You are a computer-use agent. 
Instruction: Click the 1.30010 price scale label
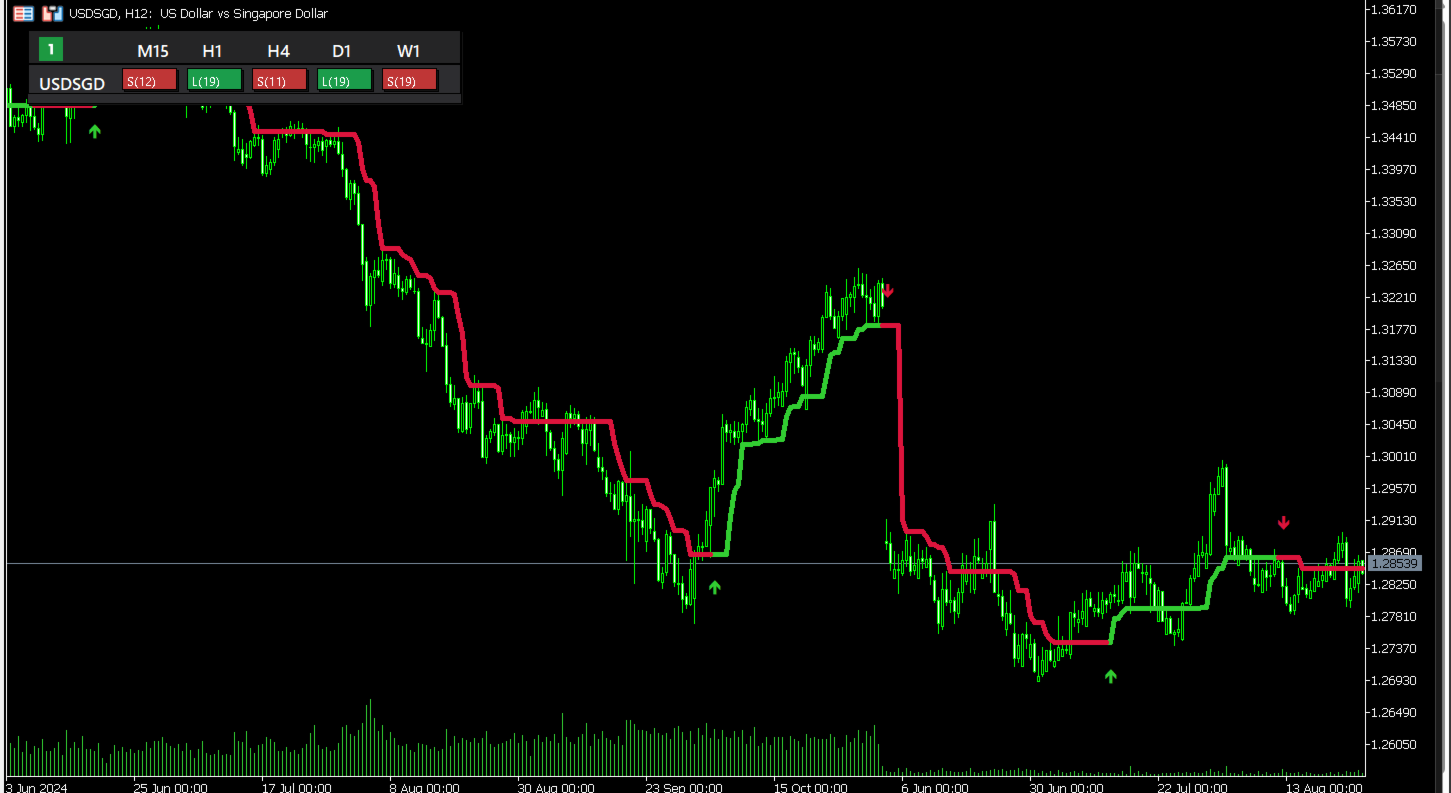[1396, 456]
